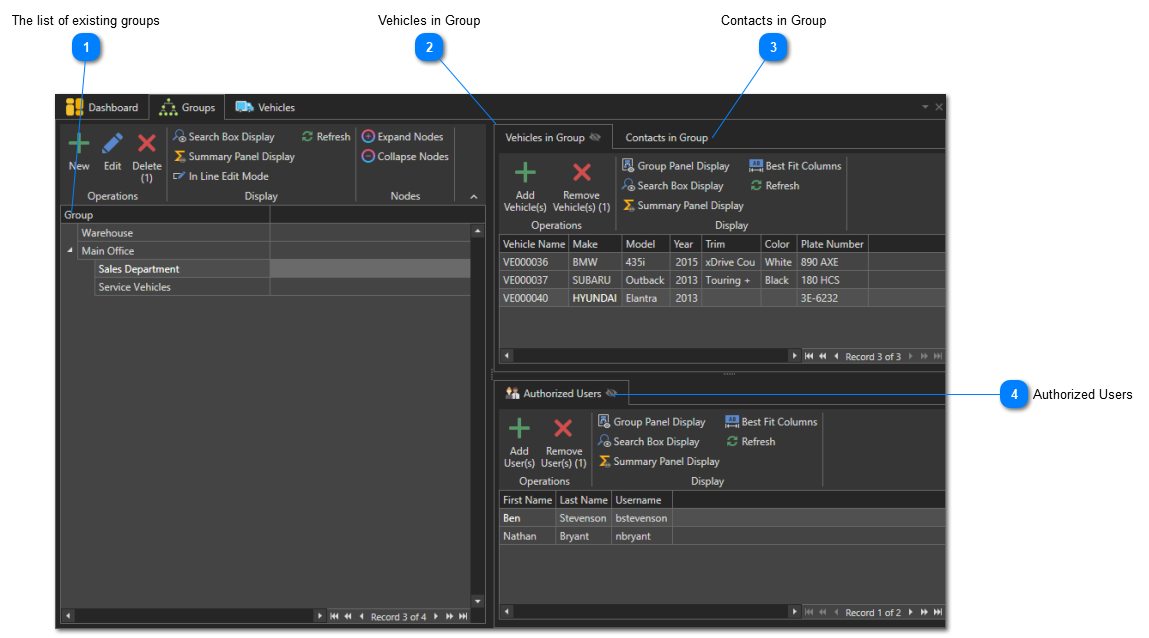Click the Add User(s) plus icon

[x=519, y=430]
